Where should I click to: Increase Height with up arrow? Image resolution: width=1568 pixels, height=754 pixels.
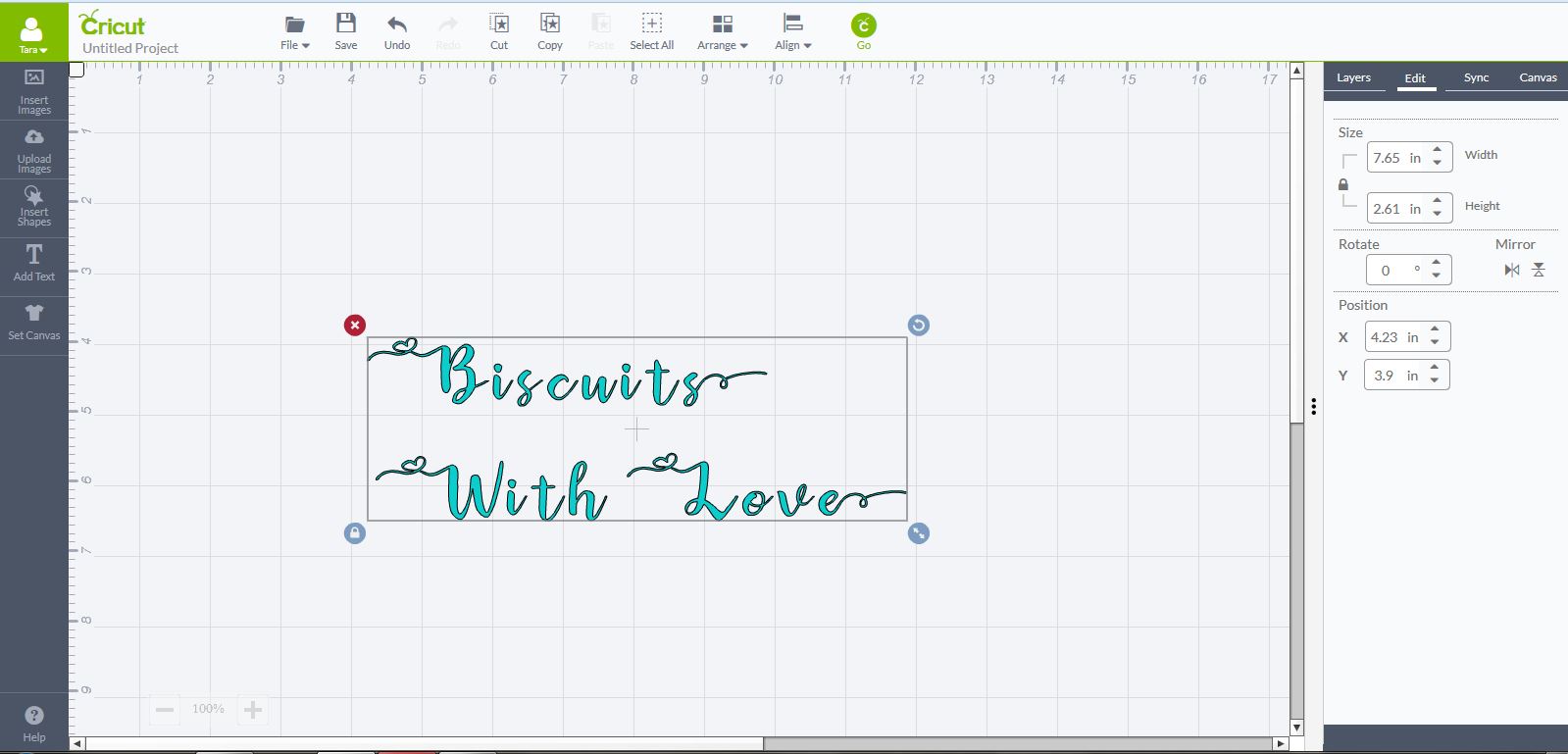point(1438,201)
